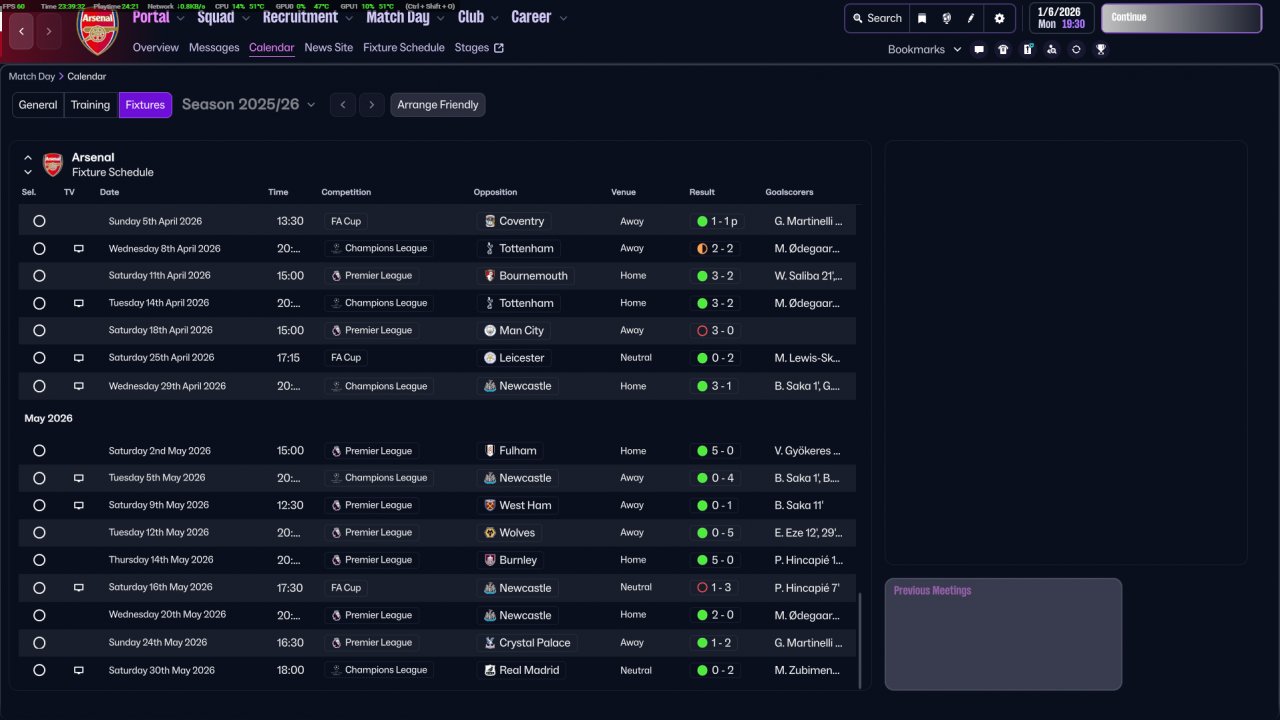The height and width of the screenshot is (720, 1280).
Task: Go forward with the right arrow navigation button
Action: tap(49, 31)
